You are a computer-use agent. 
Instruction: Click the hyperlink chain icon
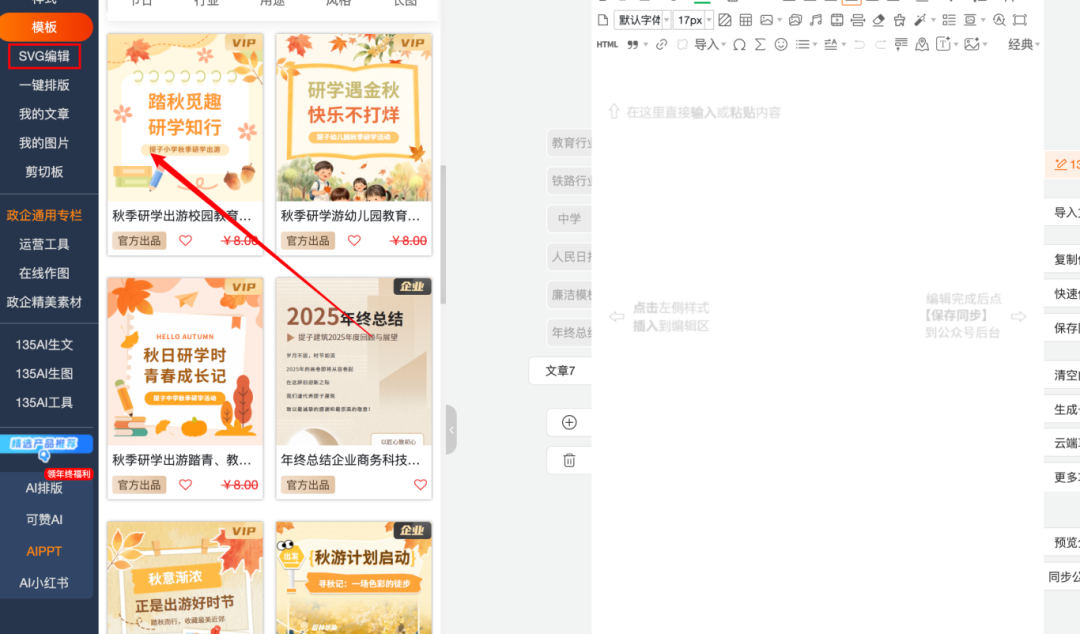click(661, 44)
